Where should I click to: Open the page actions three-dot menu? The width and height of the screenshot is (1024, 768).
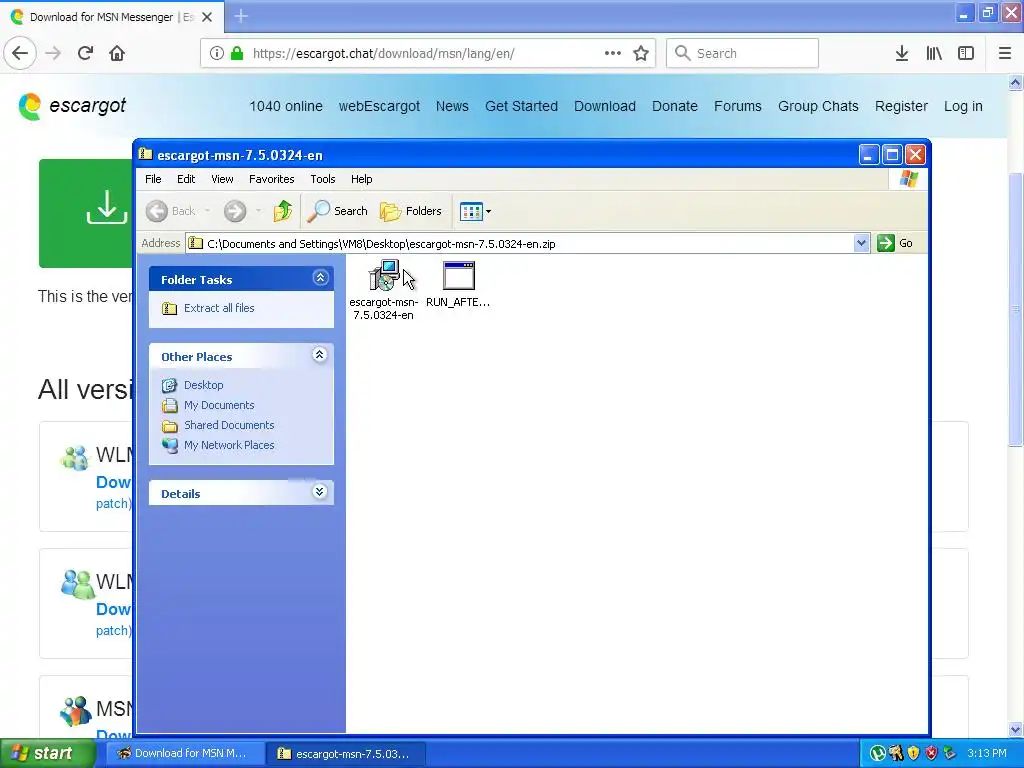click(613, 53)
